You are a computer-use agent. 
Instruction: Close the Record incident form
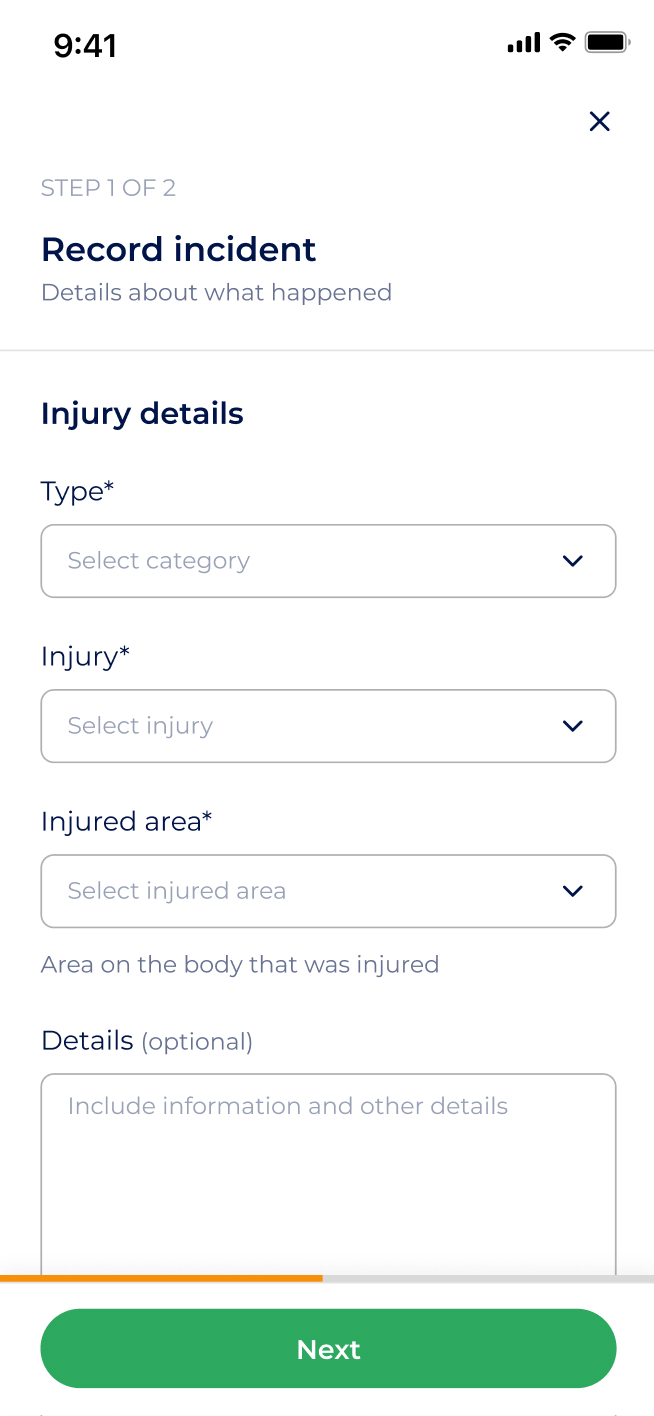coord(599,121)
